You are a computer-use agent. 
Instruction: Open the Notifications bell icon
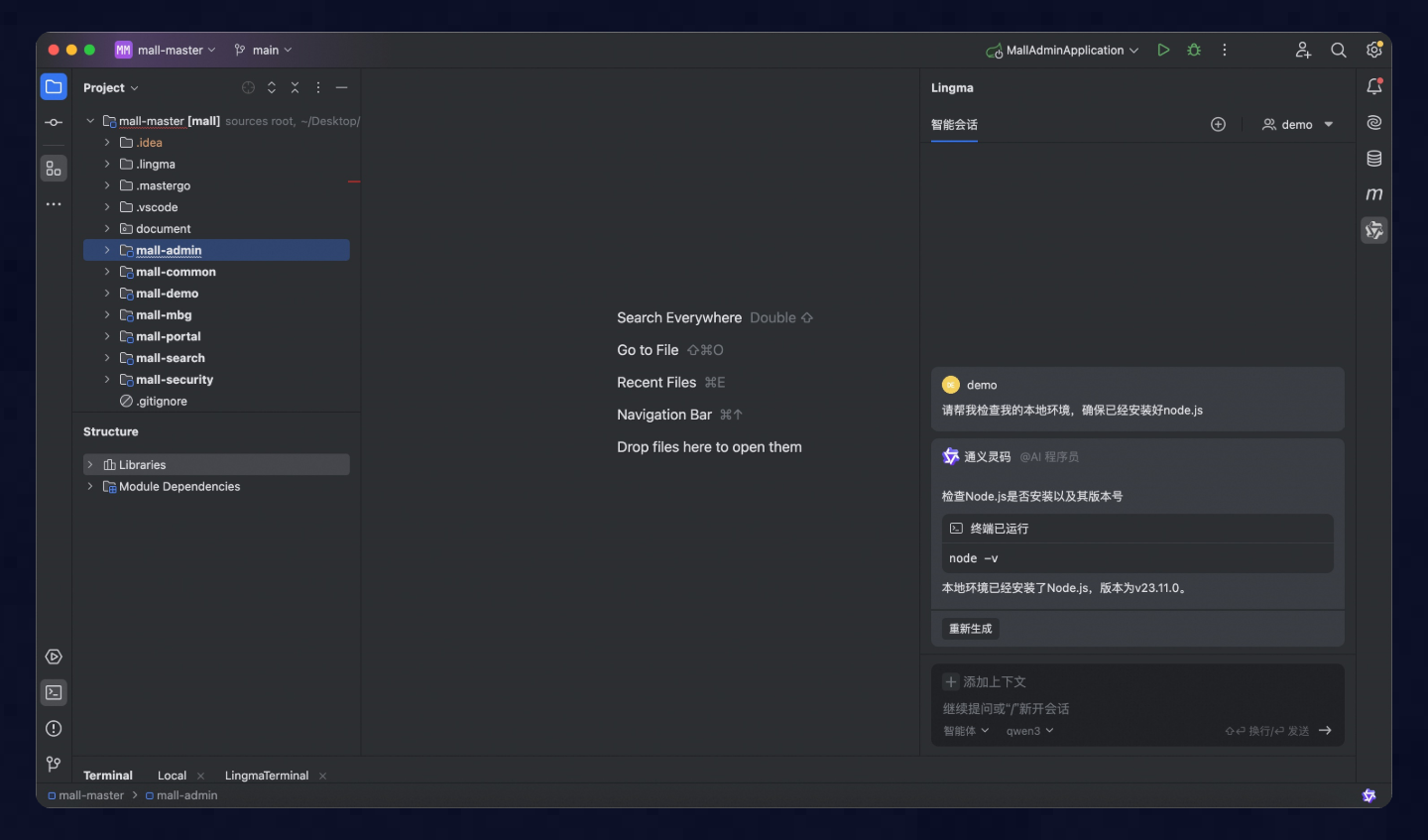click(x=1373, y=86)
